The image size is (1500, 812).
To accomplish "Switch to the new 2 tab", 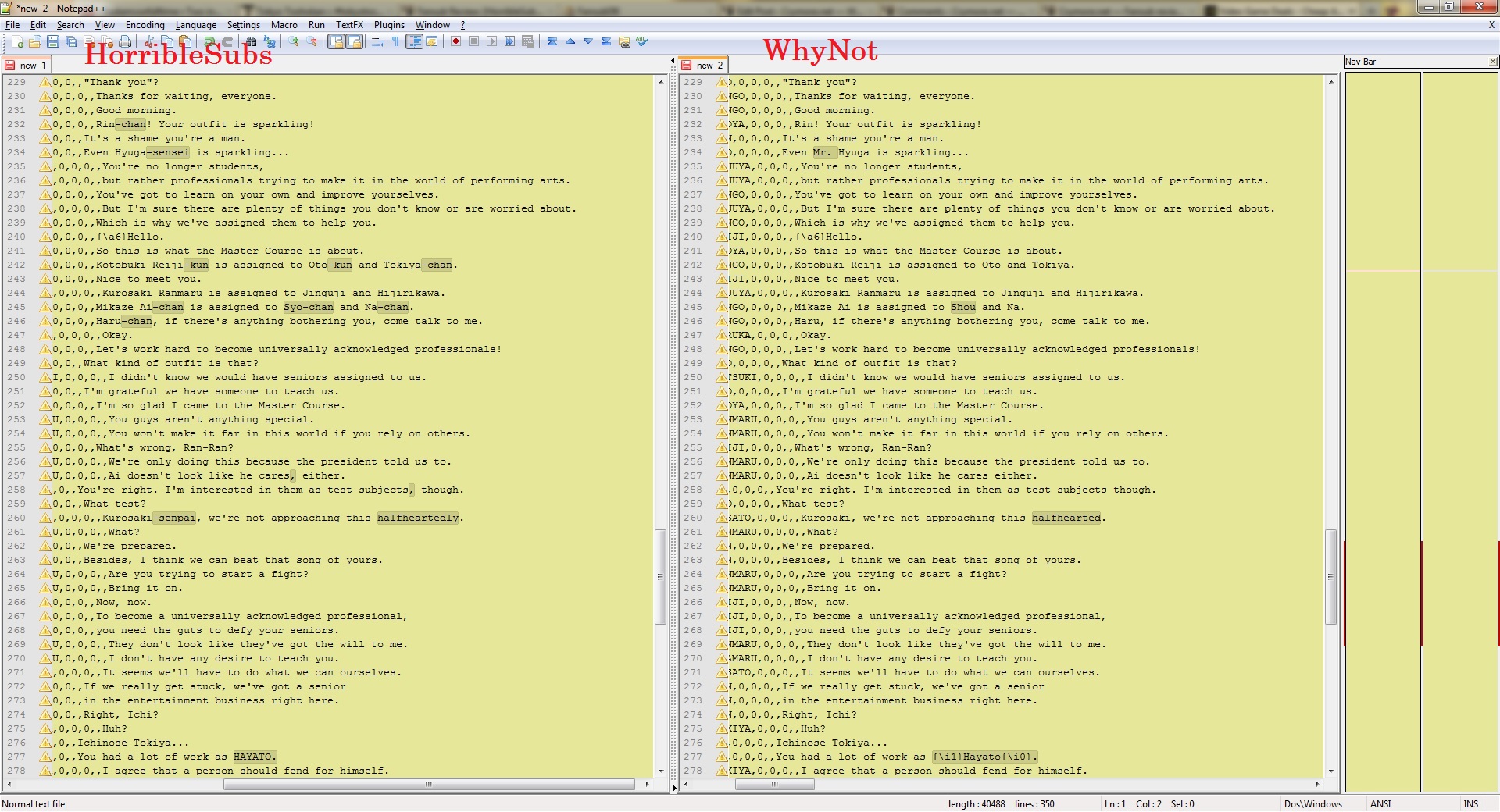I will [x=703, y=66].
